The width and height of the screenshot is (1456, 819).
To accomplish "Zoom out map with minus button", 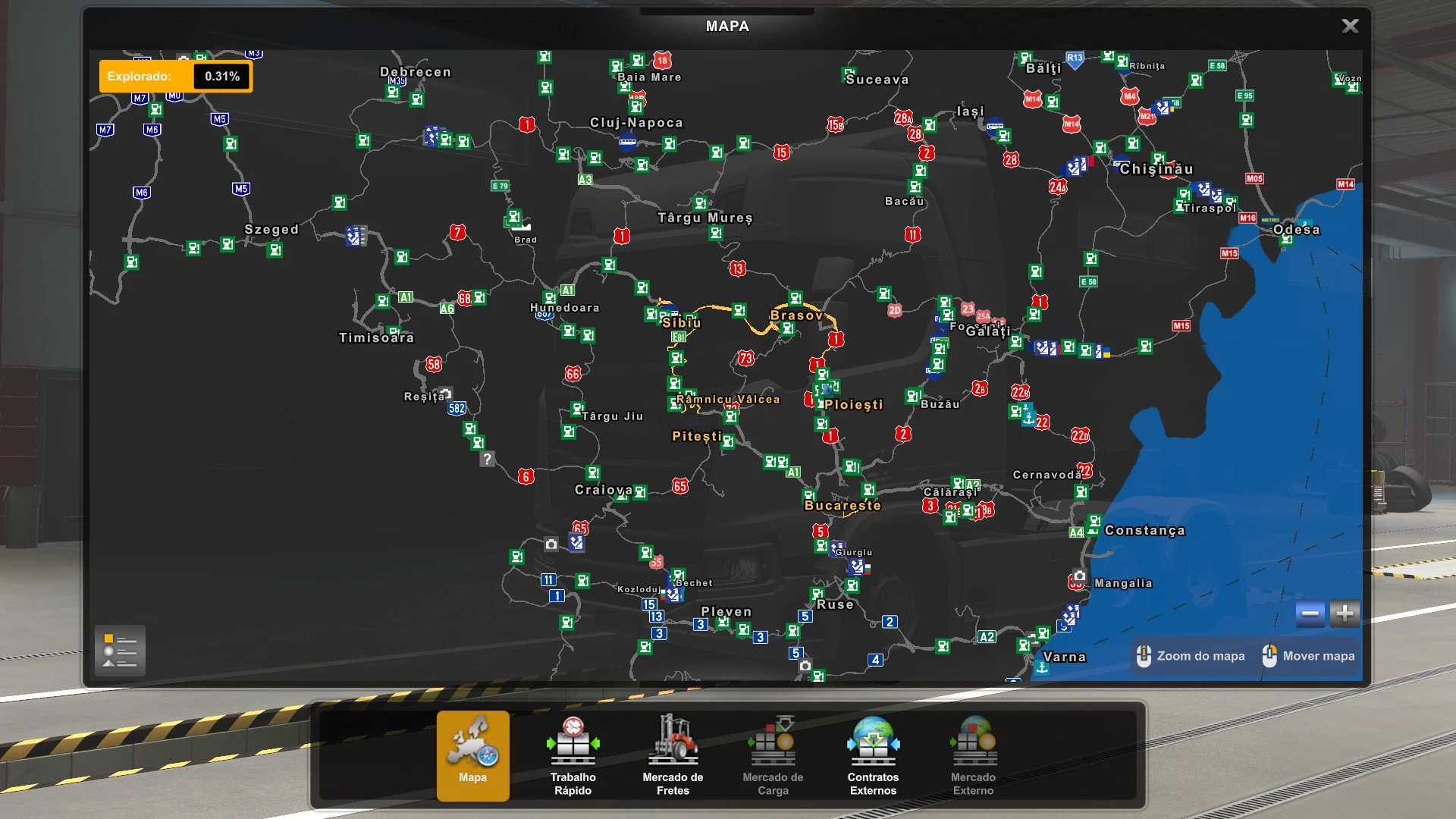I will [x=1310, y=613].
